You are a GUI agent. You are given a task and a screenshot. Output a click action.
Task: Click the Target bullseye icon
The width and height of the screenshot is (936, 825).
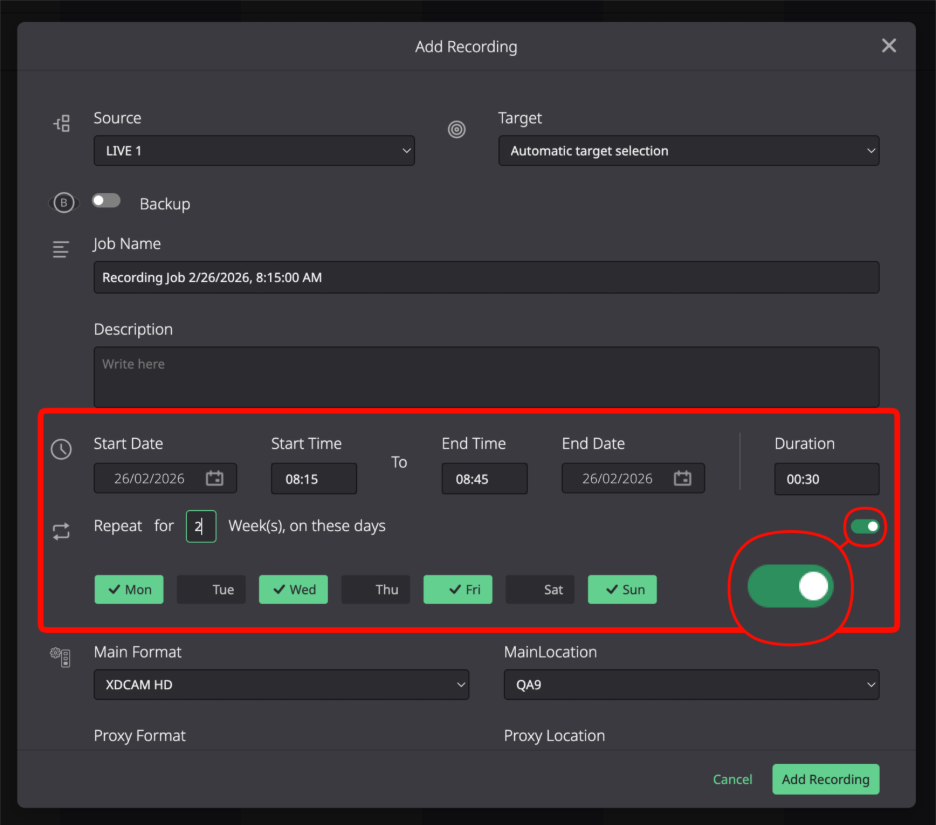pos(457,129)
